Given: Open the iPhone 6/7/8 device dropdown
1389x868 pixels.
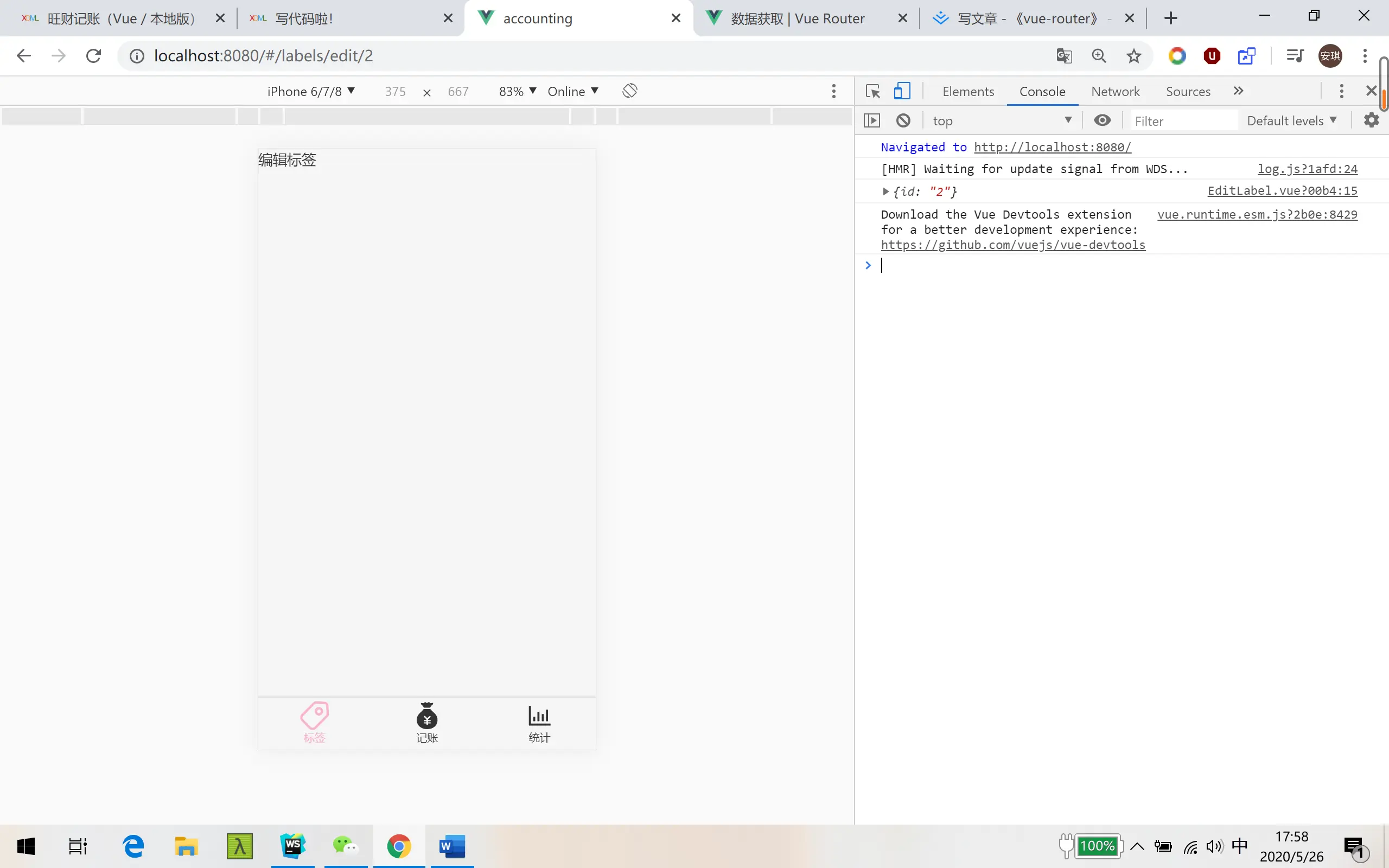Looking at the screenshot, I should click(310, 91).
